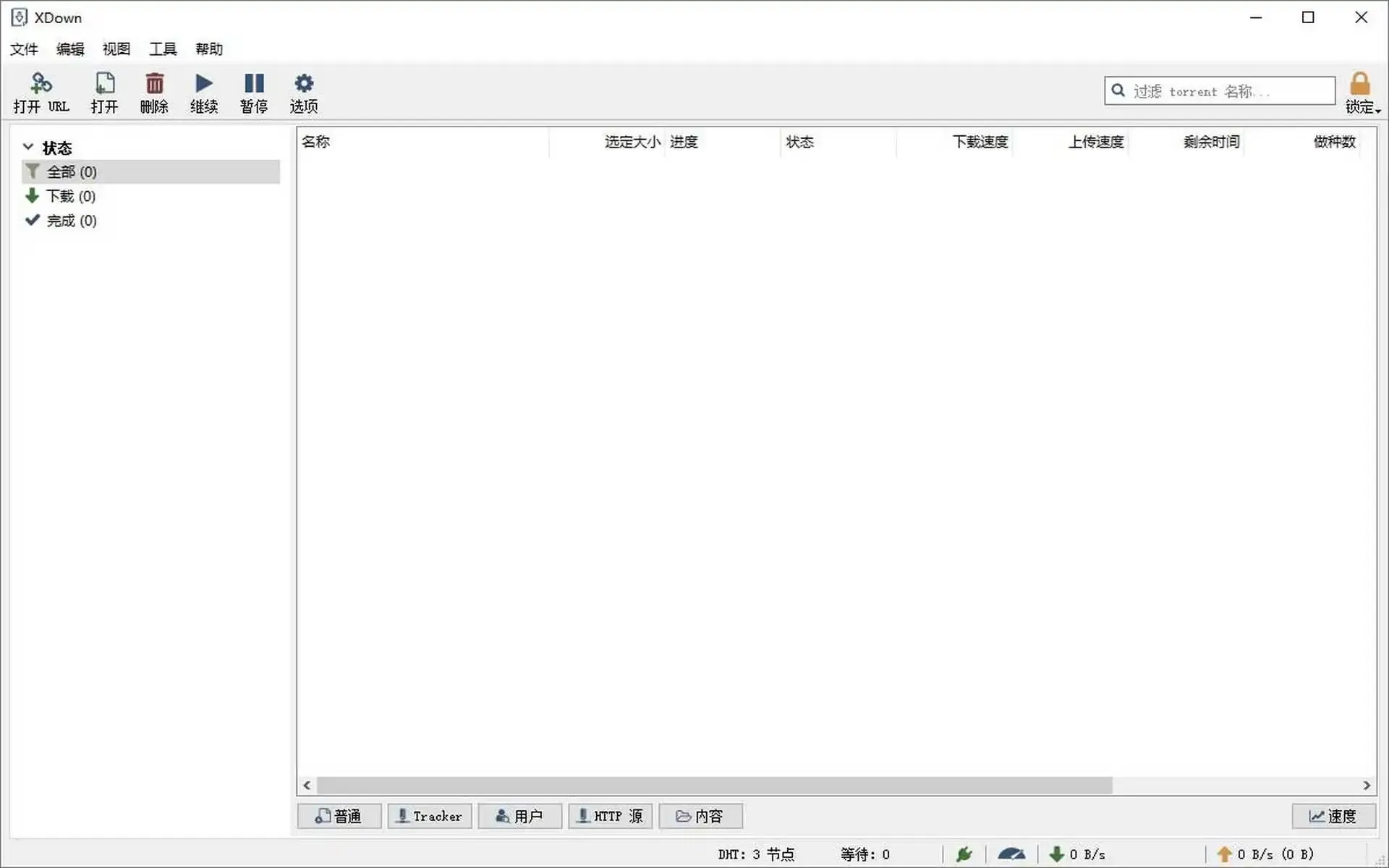Screen dimensions: 1389x868
Task: Click the horizontal scrollbar right arrow
Action: click(x=1366, y=786)
